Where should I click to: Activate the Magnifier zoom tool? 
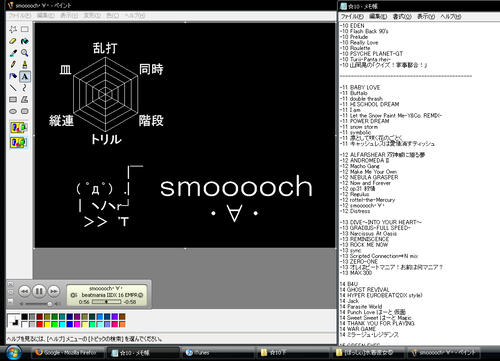click(x=25, y=53)
